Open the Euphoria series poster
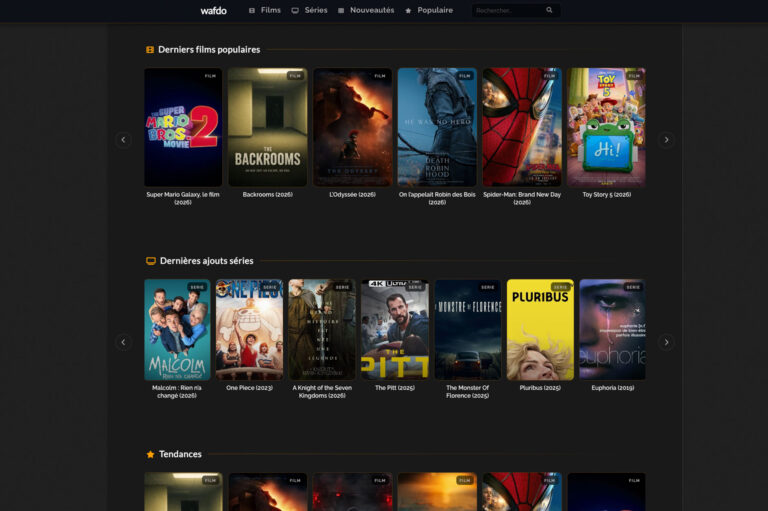Image resolution: width=768 pixels, height=511 pixels. click(612, 330)
